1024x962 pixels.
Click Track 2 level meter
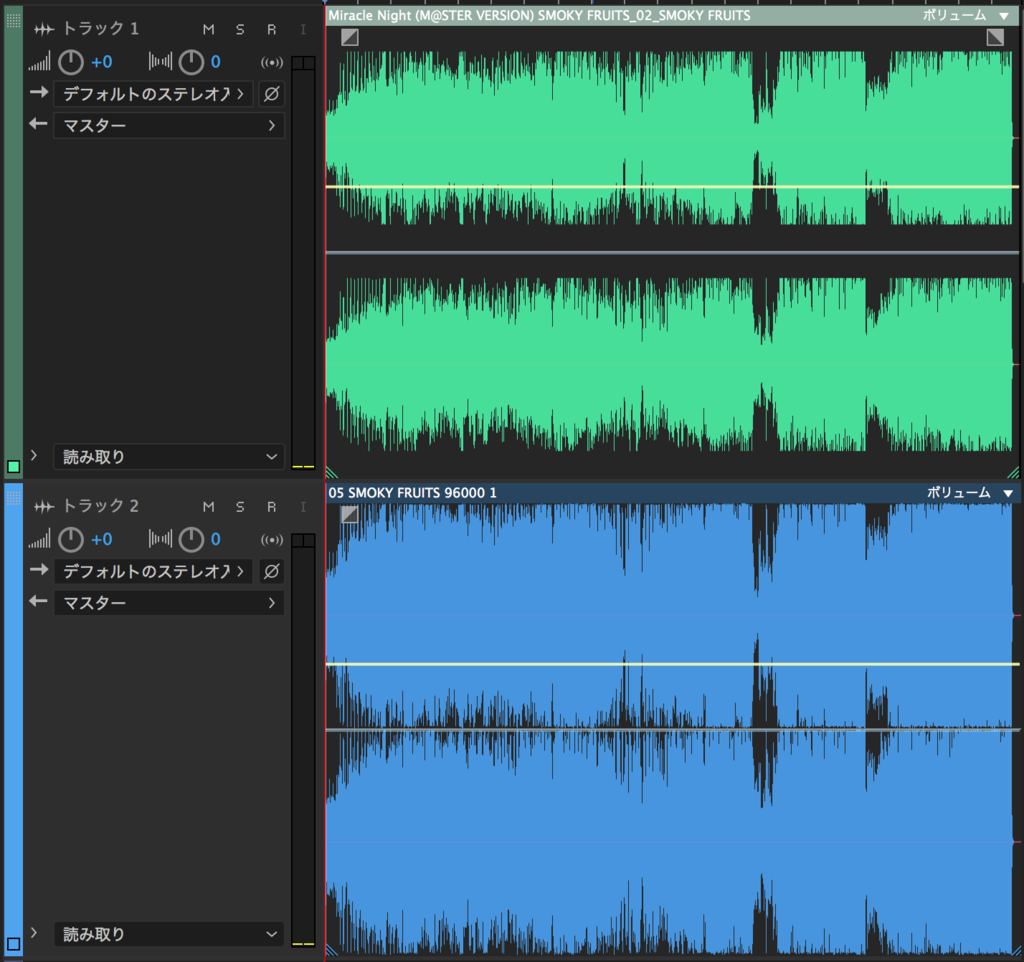coord(303,740)
